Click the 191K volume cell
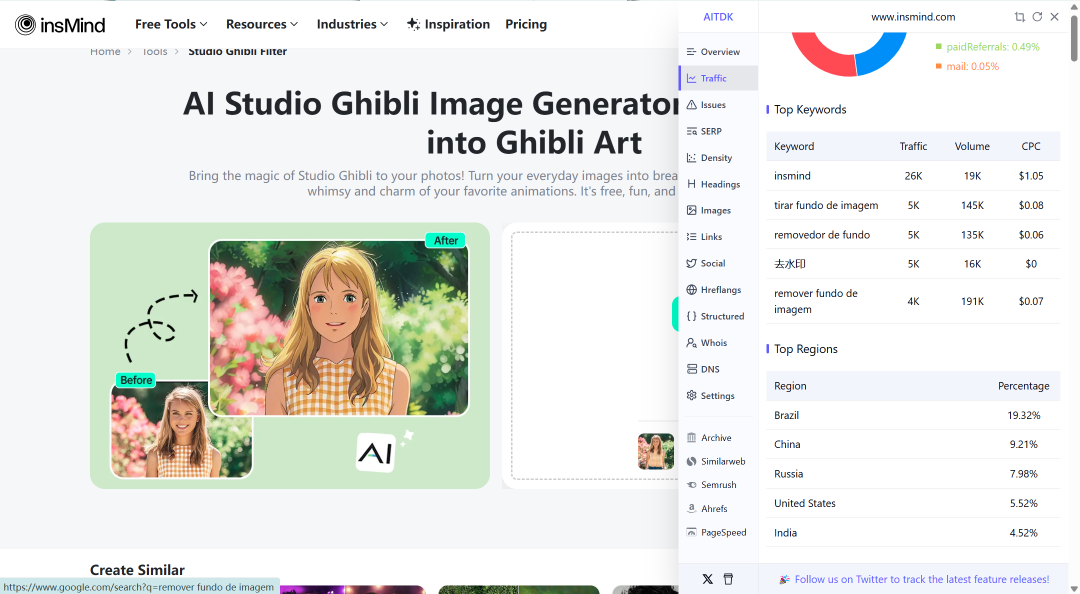This screenshot has width=1080, height=594. pos(972,301)
